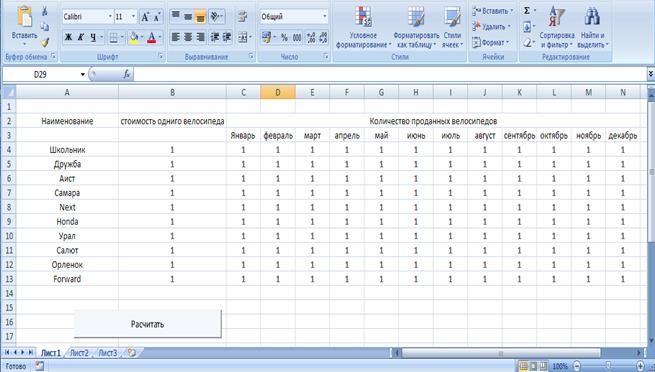Click the Decrease Font Size icon

click(157, 17)
